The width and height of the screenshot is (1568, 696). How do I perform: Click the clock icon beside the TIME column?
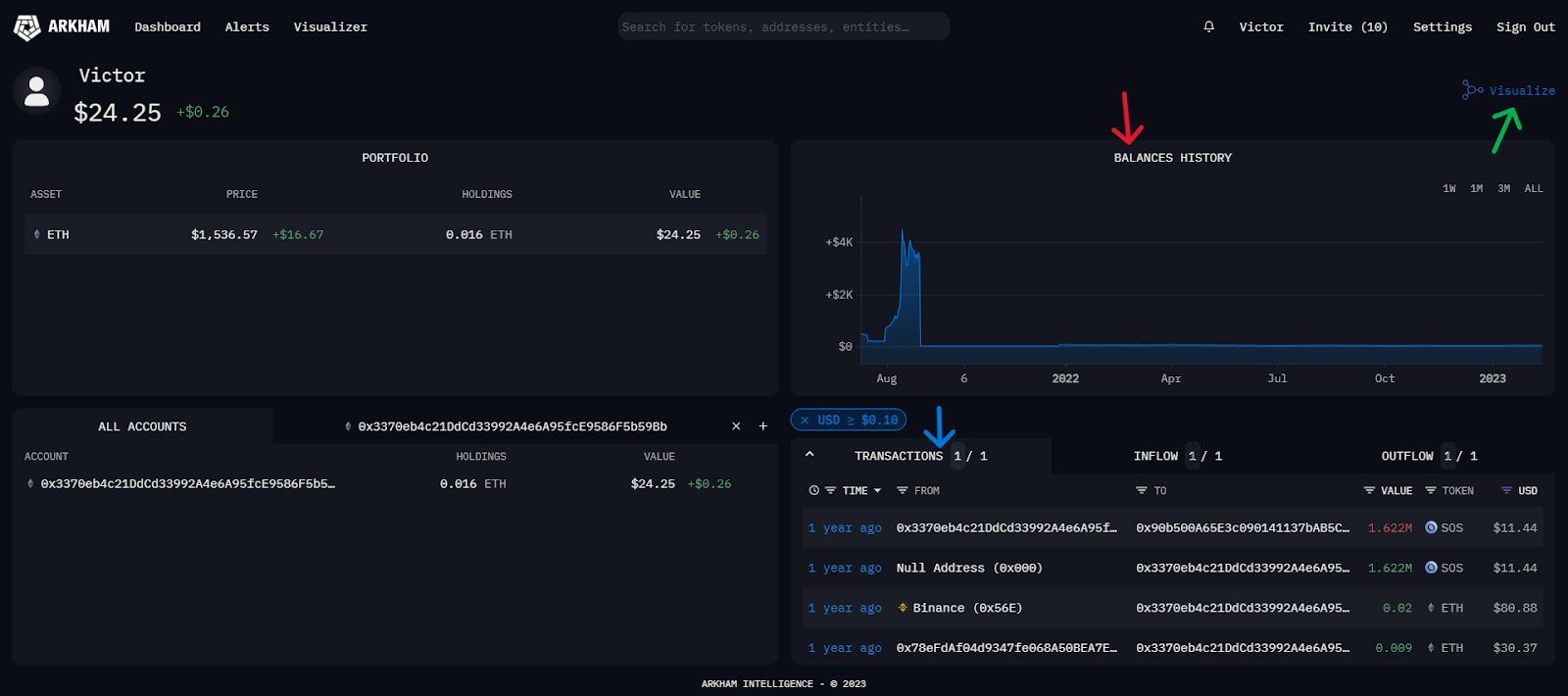pyautogui.click(x=813, y=490)
